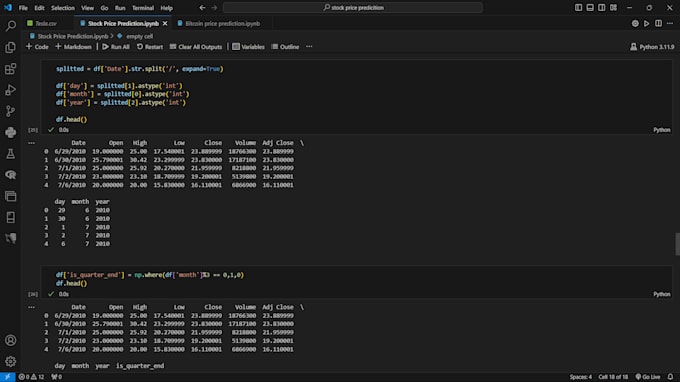The height and width of the screenshot is (382, 680).
Task: Open the output options ellipsis of cell 26
Action: (x=32, y=307)
